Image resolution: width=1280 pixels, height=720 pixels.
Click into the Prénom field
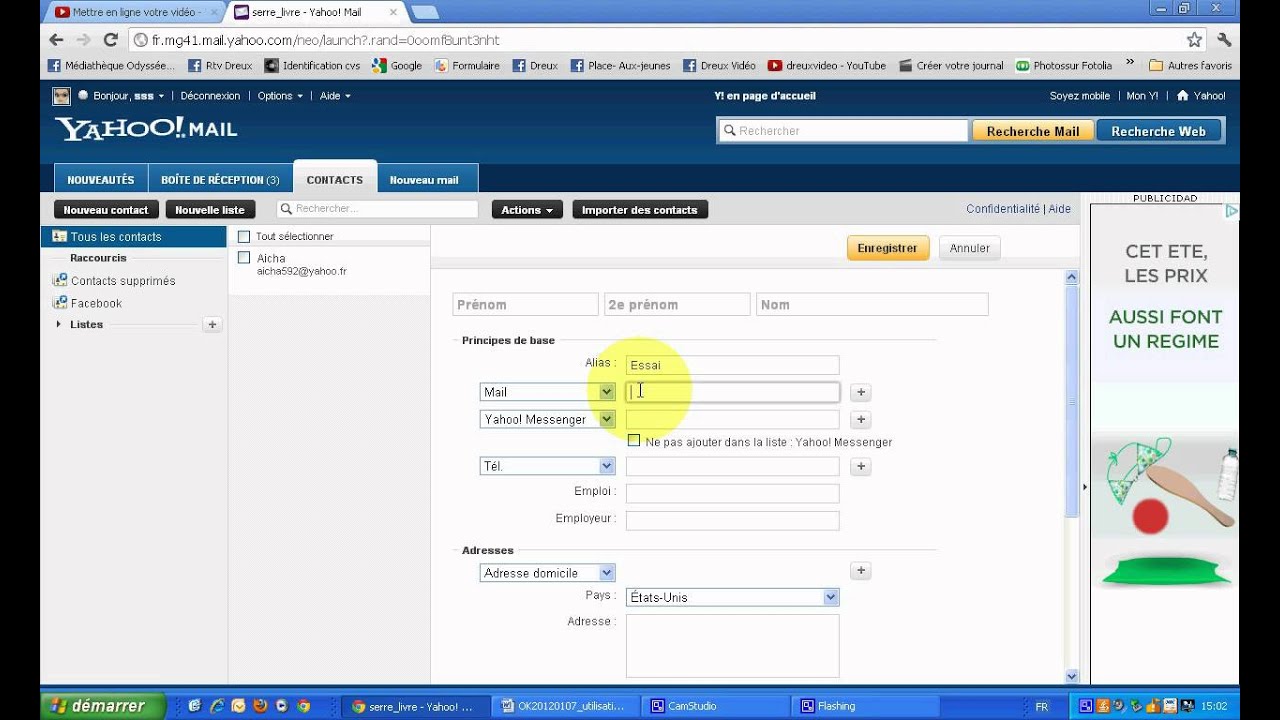[526, 304]
